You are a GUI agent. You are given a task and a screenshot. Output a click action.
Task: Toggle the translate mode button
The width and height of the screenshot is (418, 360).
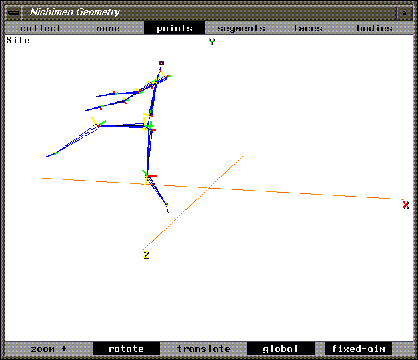[203, 349]
